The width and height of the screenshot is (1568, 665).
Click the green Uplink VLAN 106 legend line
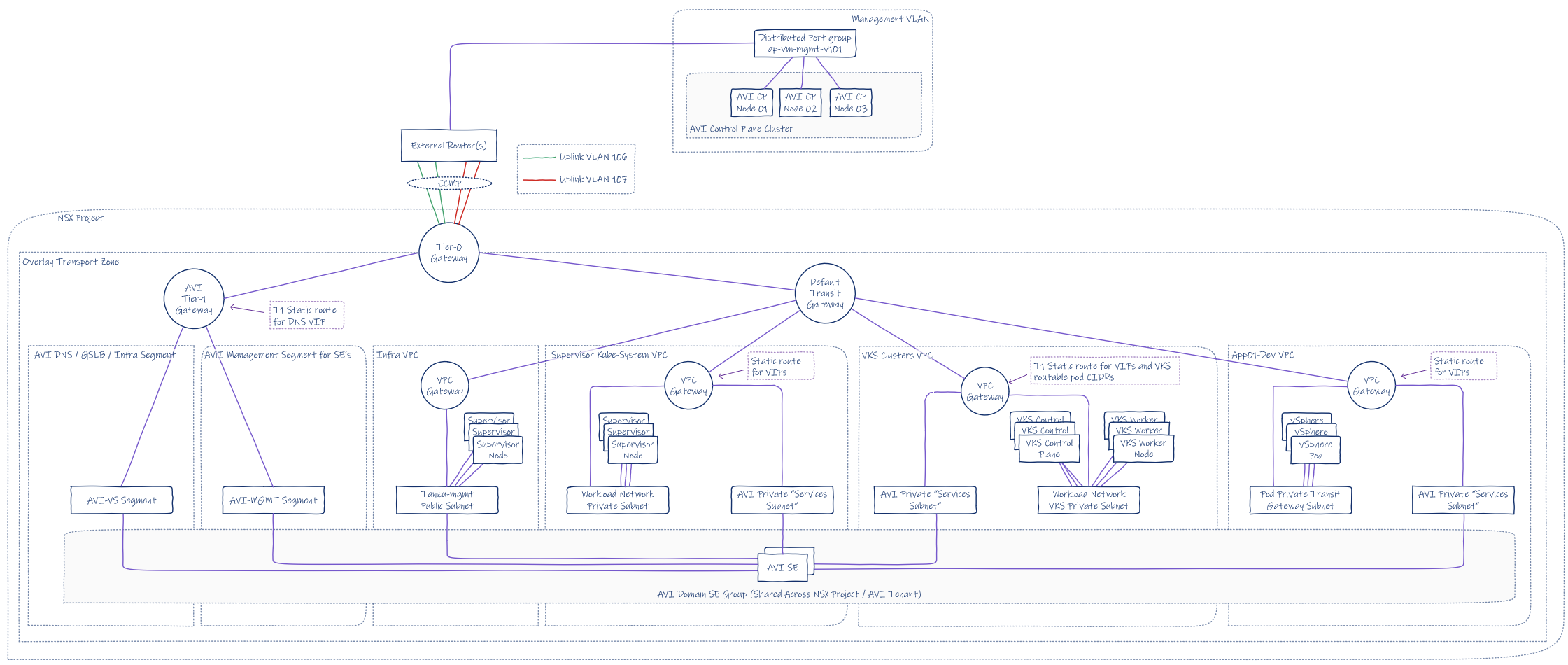[539, 157]
